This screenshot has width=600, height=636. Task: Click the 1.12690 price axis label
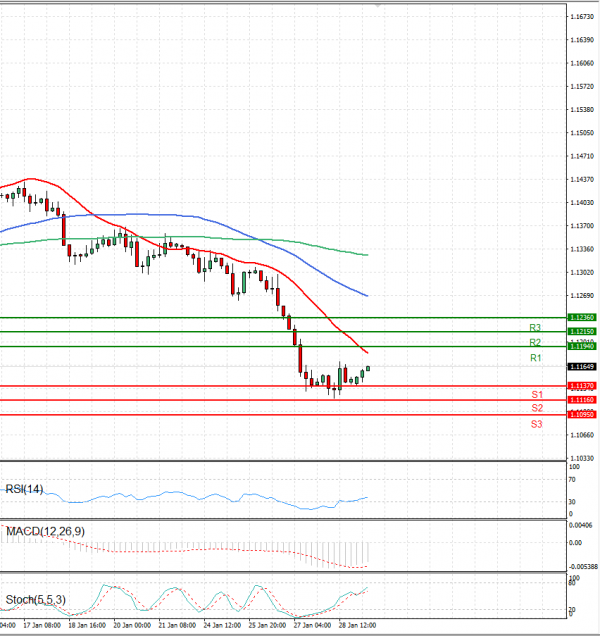(x=582, y=295)
